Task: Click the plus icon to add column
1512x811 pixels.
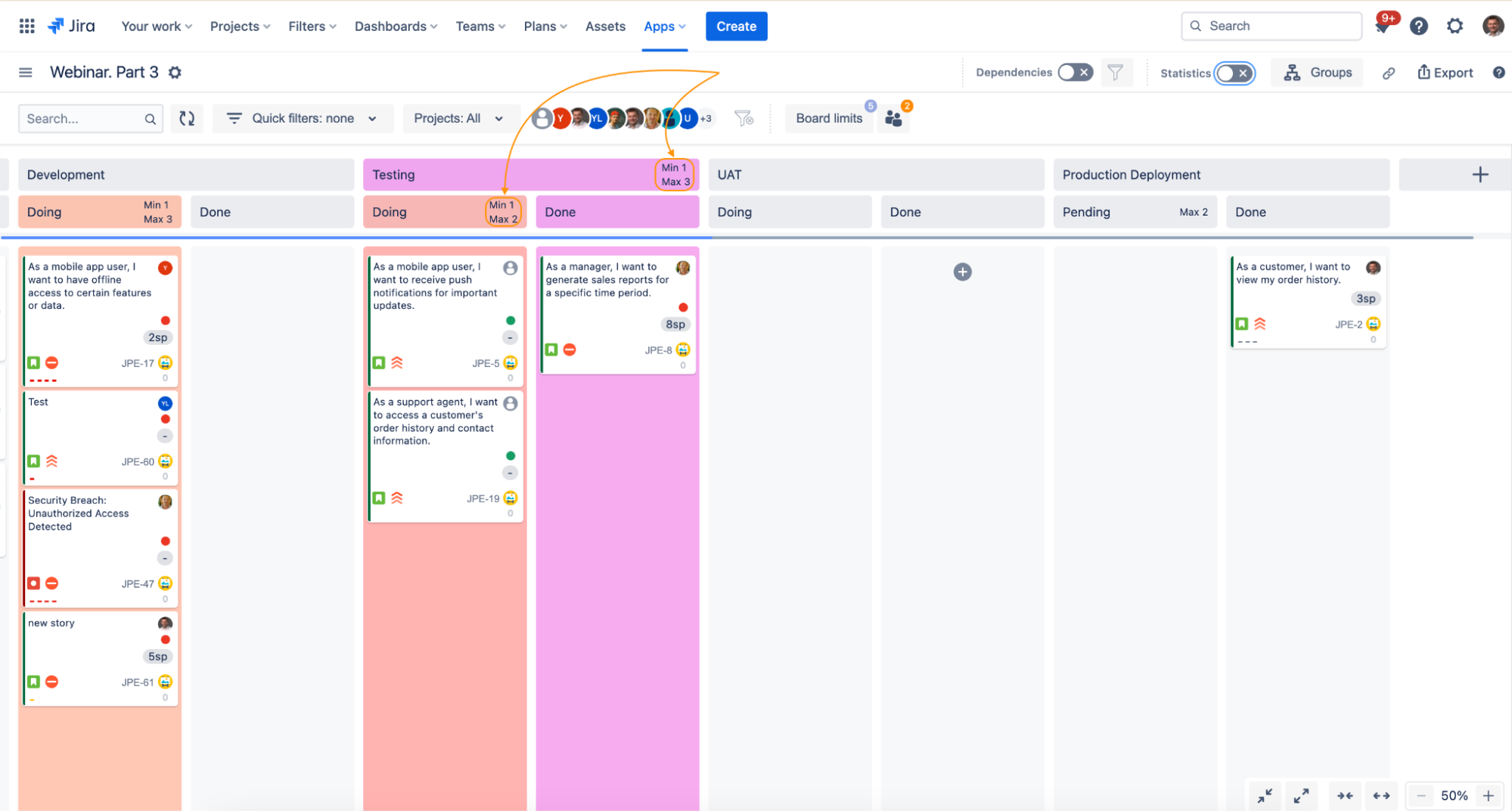Action: [x=1480, y=175]
